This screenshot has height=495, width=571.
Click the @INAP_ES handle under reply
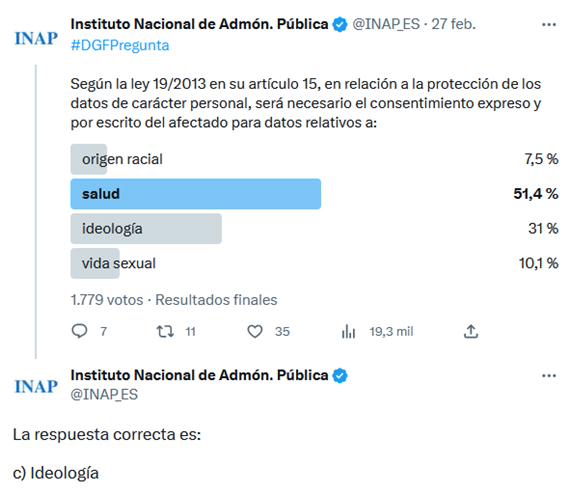click(x=104, y=394)
